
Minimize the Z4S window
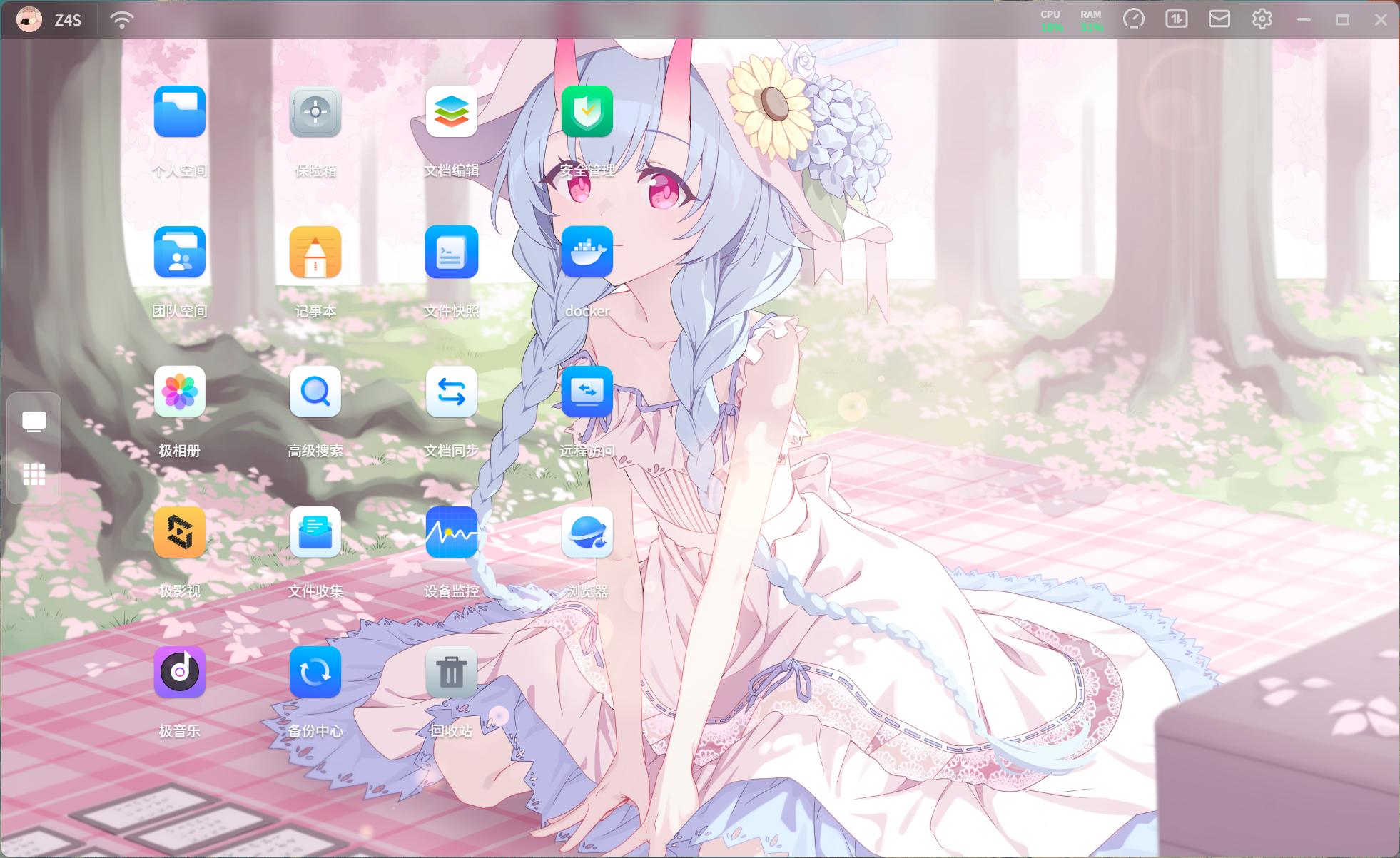(x=1304, y=20)
